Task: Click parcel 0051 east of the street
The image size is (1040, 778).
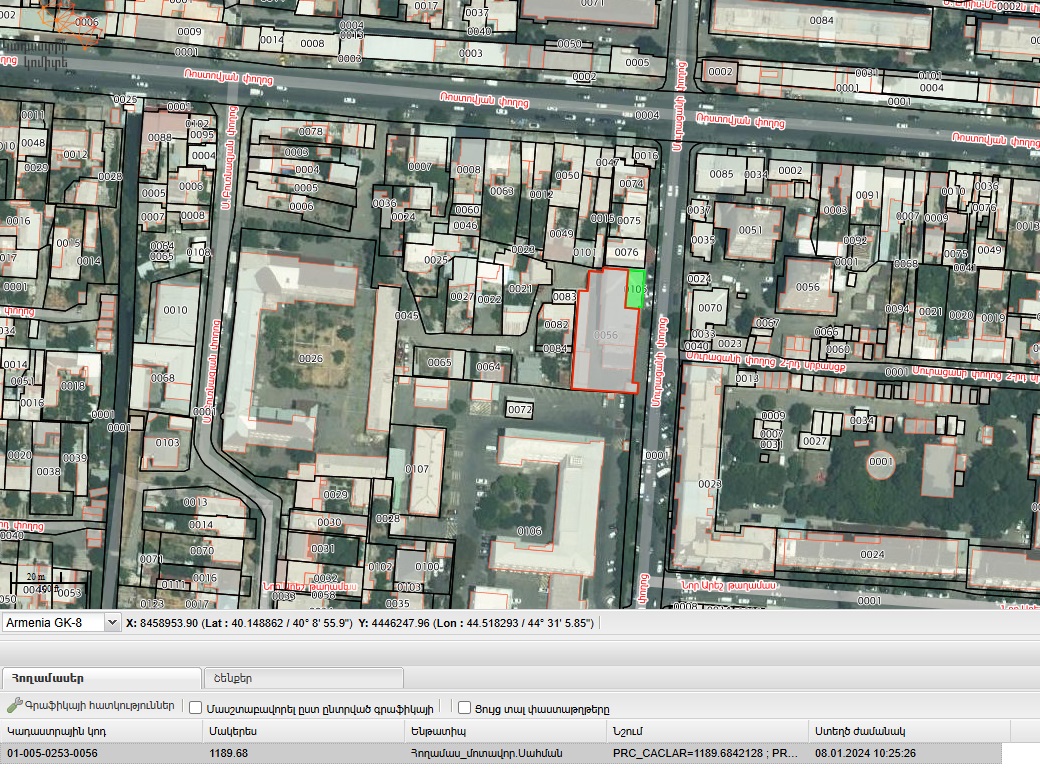Action: [750, 230]
